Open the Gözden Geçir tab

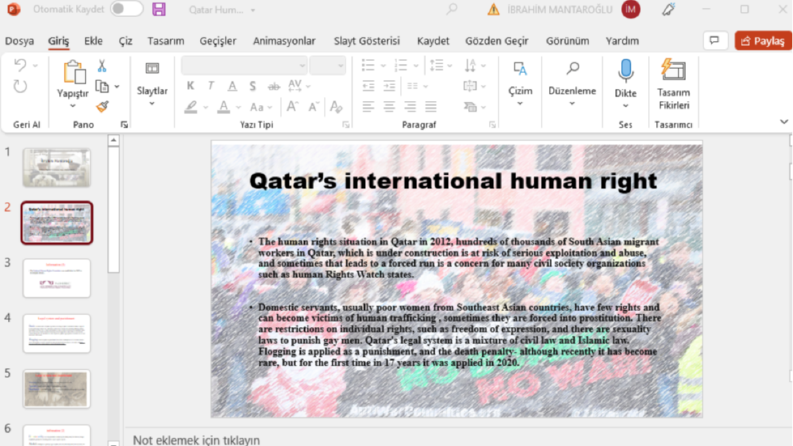pos(497,41)
